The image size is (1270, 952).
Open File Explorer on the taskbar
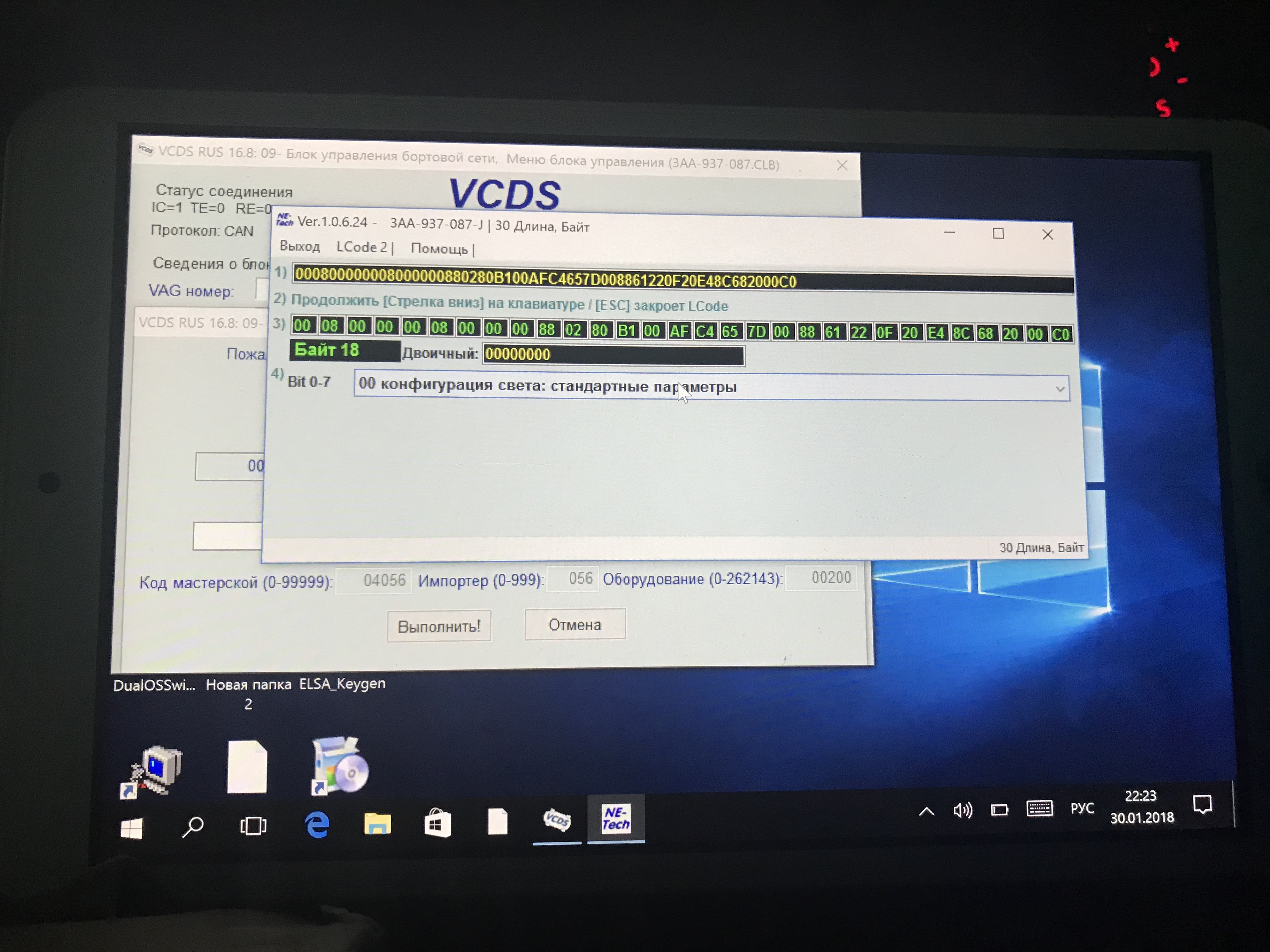coord(377,824)
